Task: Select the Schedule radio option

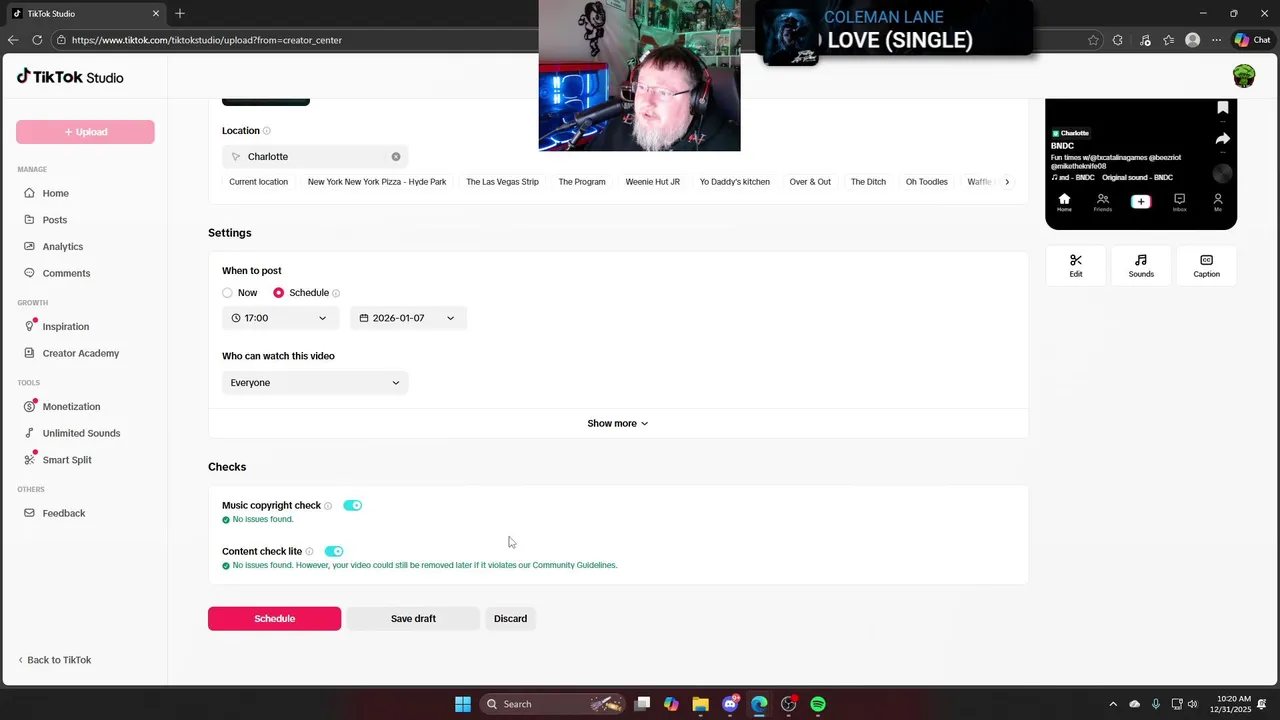Action: (x=278, y=293)
